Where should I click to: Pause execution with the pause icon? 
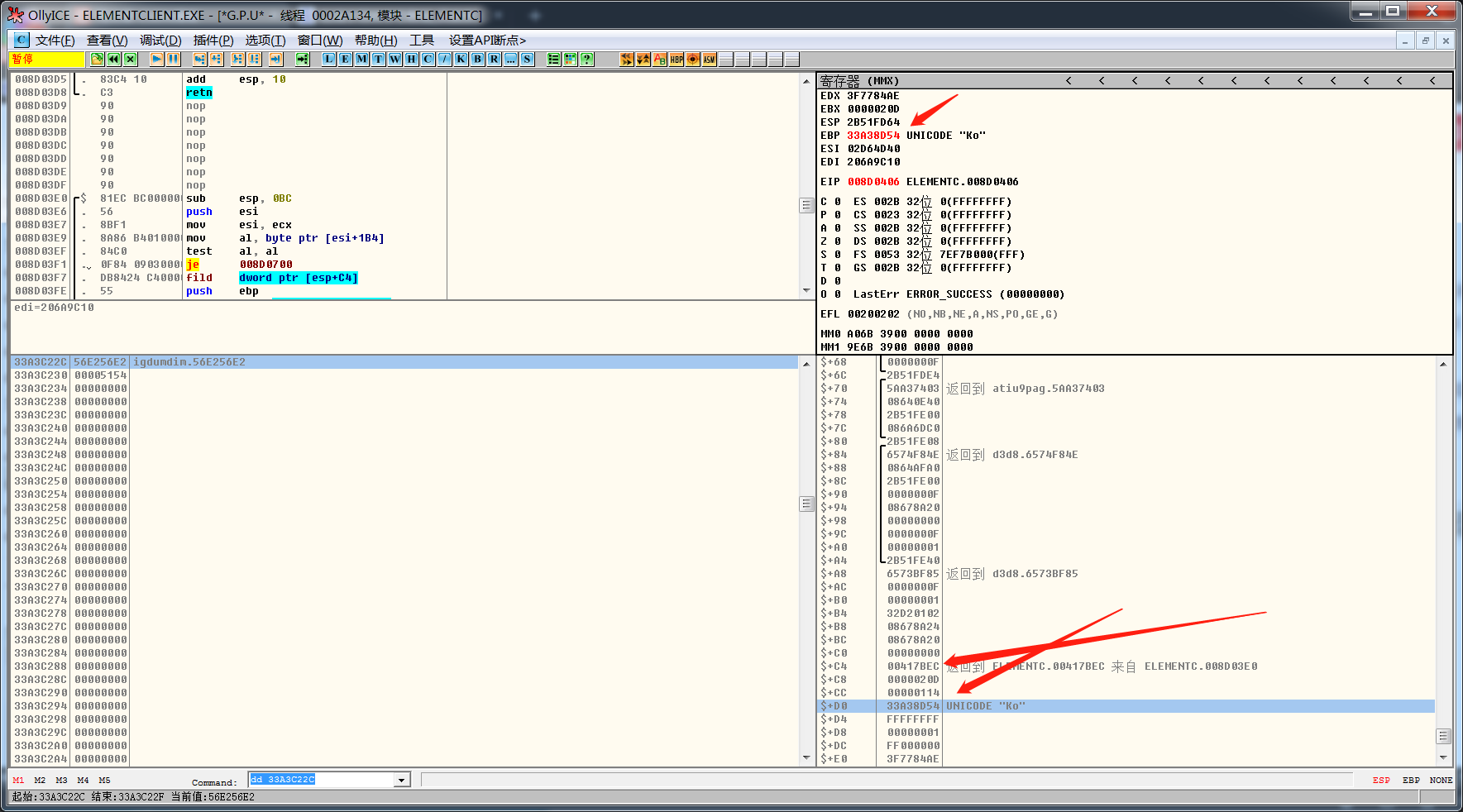coord(174,59)
